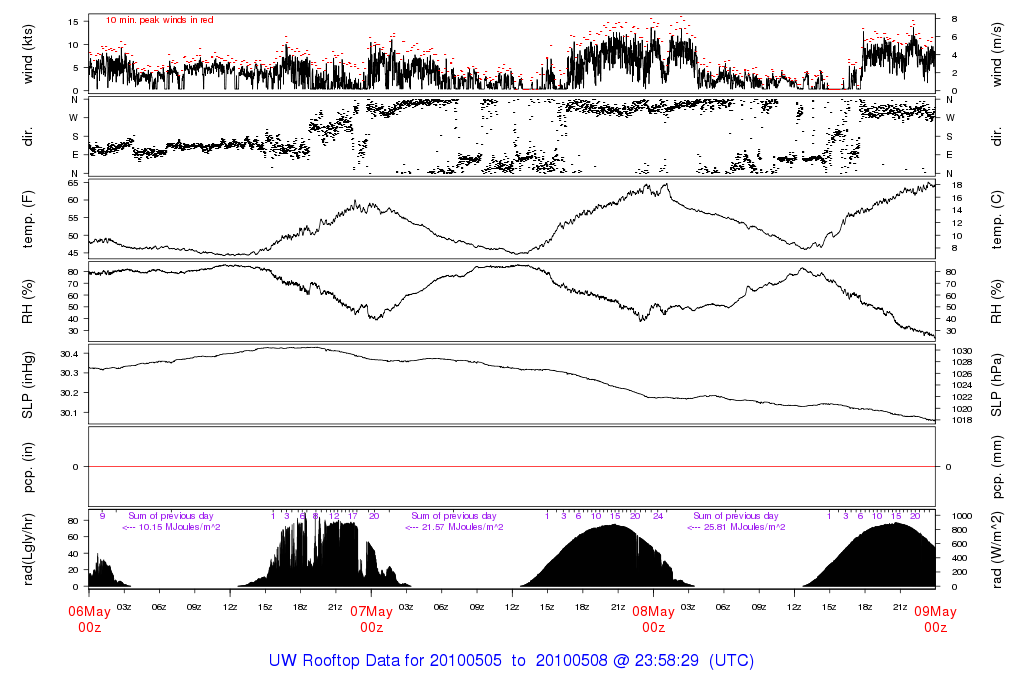Select the 'SLP (hPa)' axis label

(997, 385)
